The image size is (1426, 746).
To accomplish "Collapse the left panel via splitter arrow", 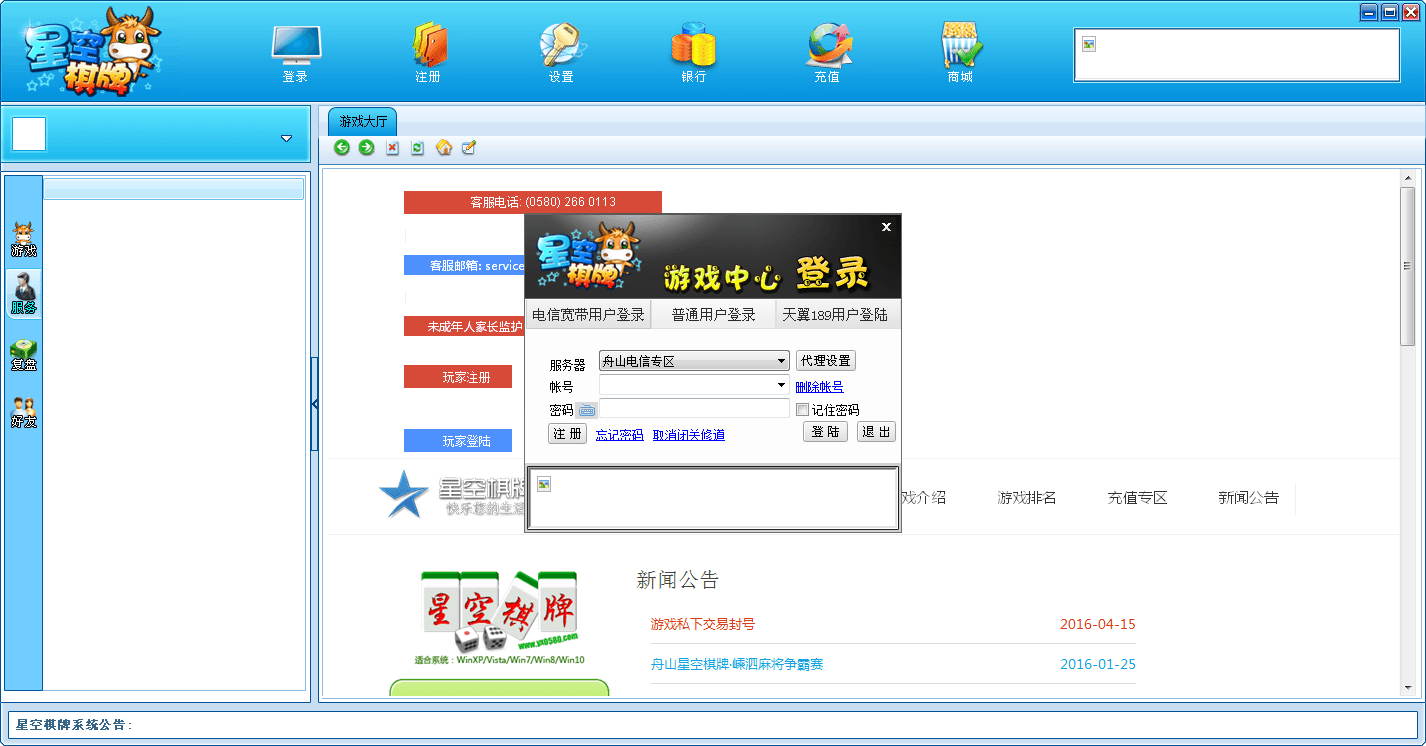I will tap(315, 404).
